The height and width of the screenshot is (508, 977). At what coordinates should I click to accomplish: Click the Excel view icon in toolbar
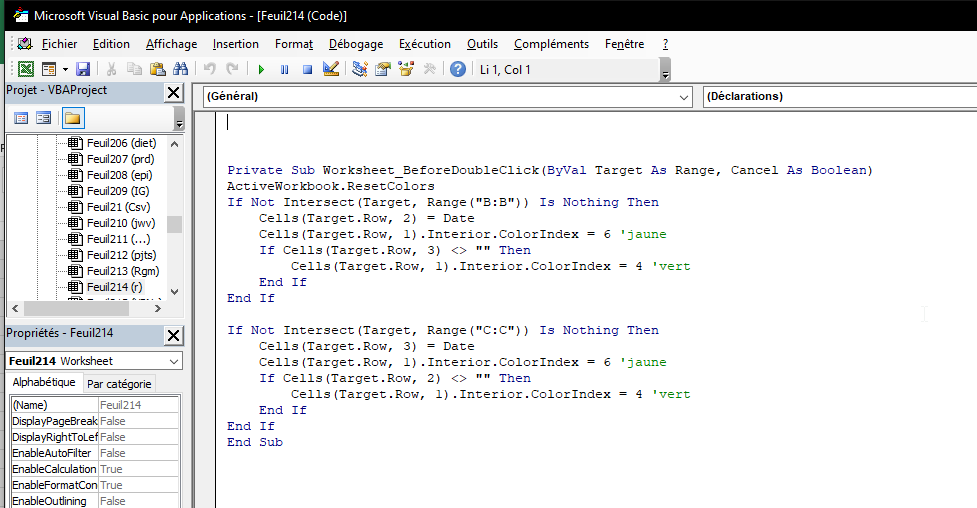pyautogui.click(x=25, y=69)
